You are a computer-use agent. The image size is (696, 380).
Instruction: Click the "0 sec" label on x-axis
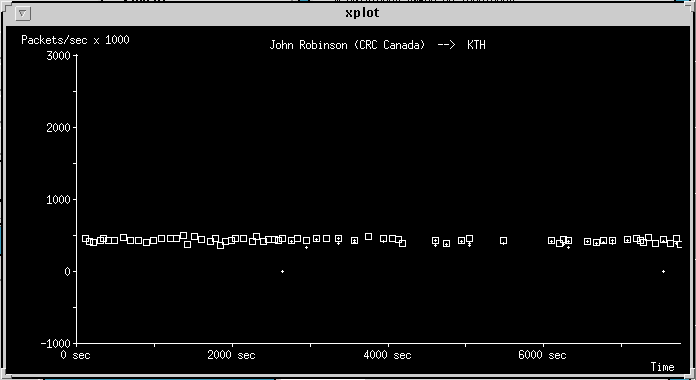(75, 355)
